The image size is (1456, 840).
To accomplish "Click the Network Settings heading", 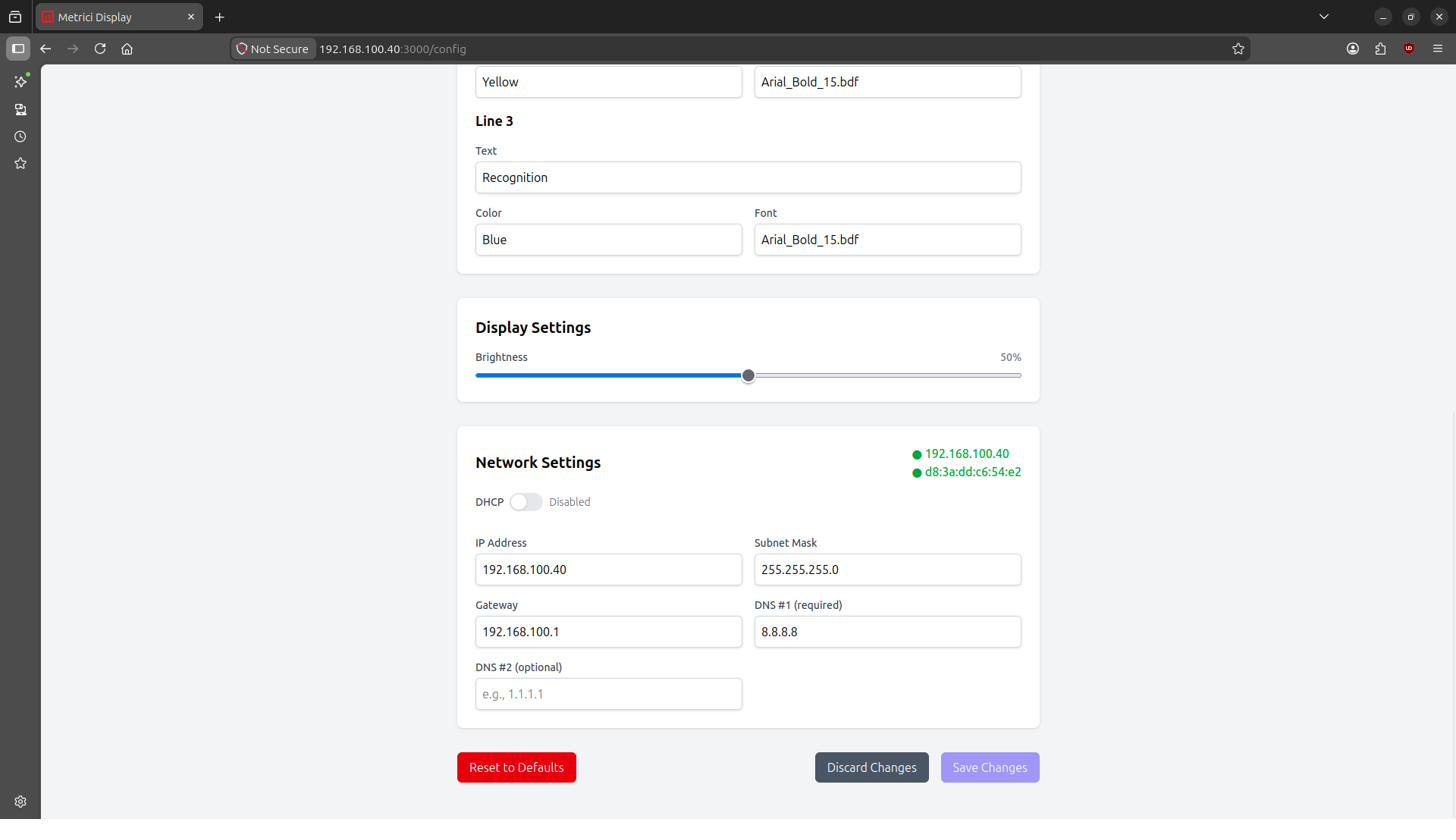I will [x=538, y=463].
